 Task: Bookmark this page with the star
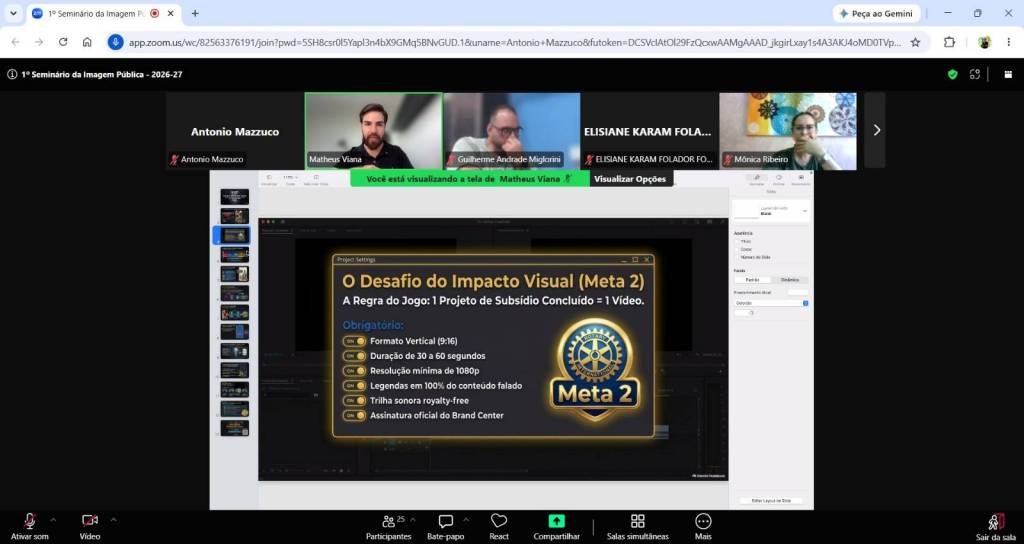915,42
